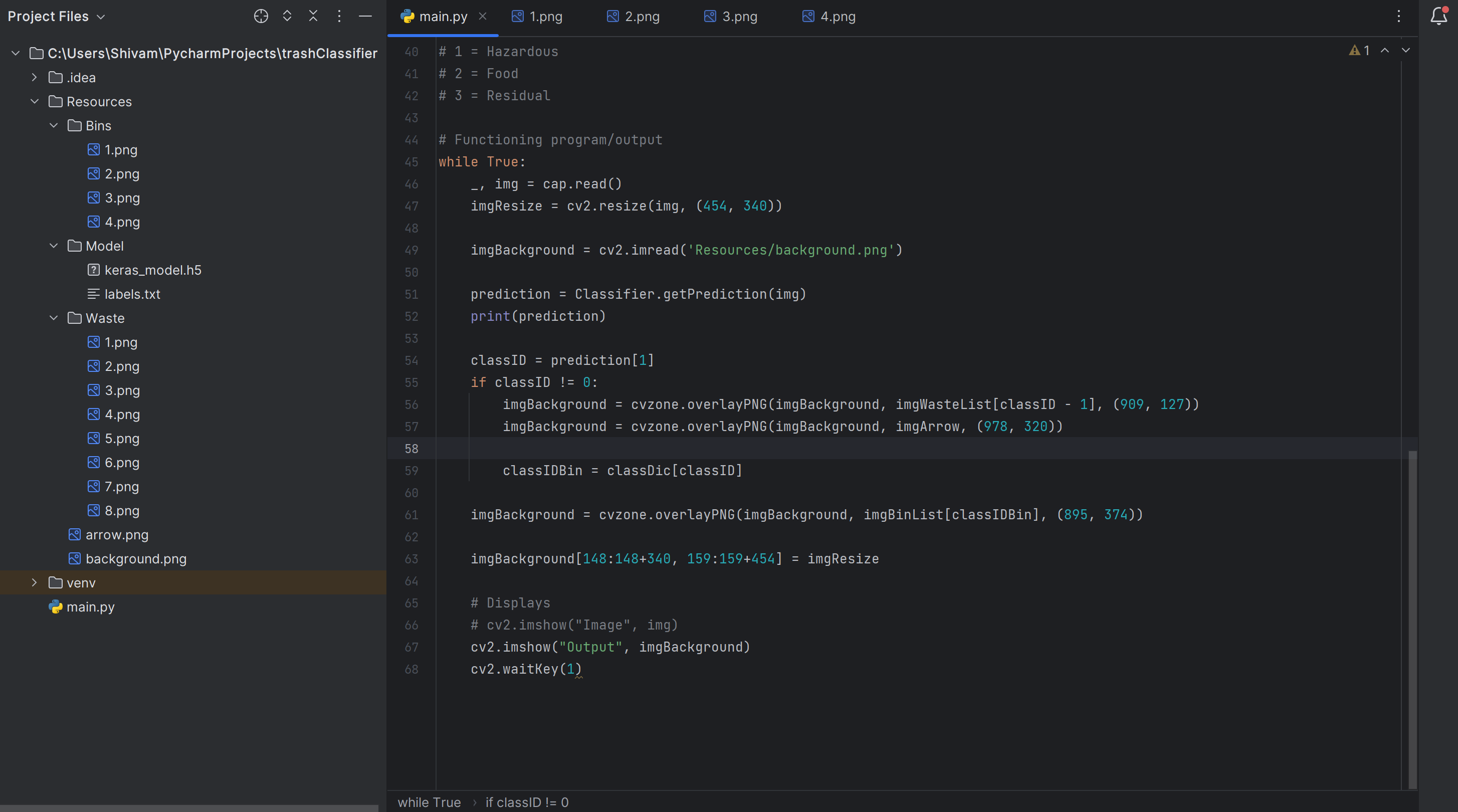Open the notifications bell icon
Image resolution: width=1458 pixels, height=812 pixels.
[x=1438, y=17]
